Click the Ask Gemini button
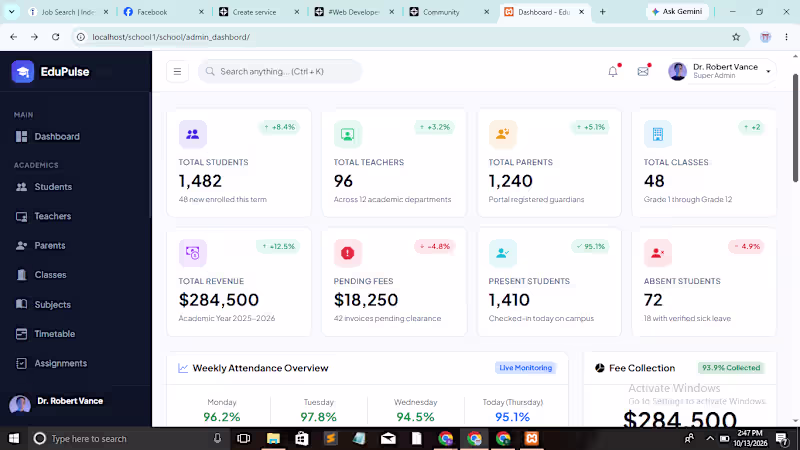800x450 pixels. point(677,11)
